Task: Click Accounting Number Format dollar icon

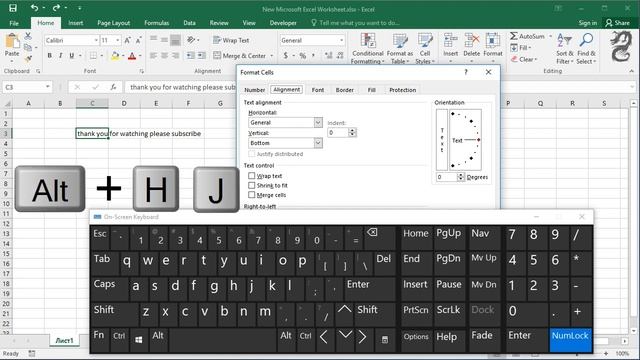Action: coord(285,56)
